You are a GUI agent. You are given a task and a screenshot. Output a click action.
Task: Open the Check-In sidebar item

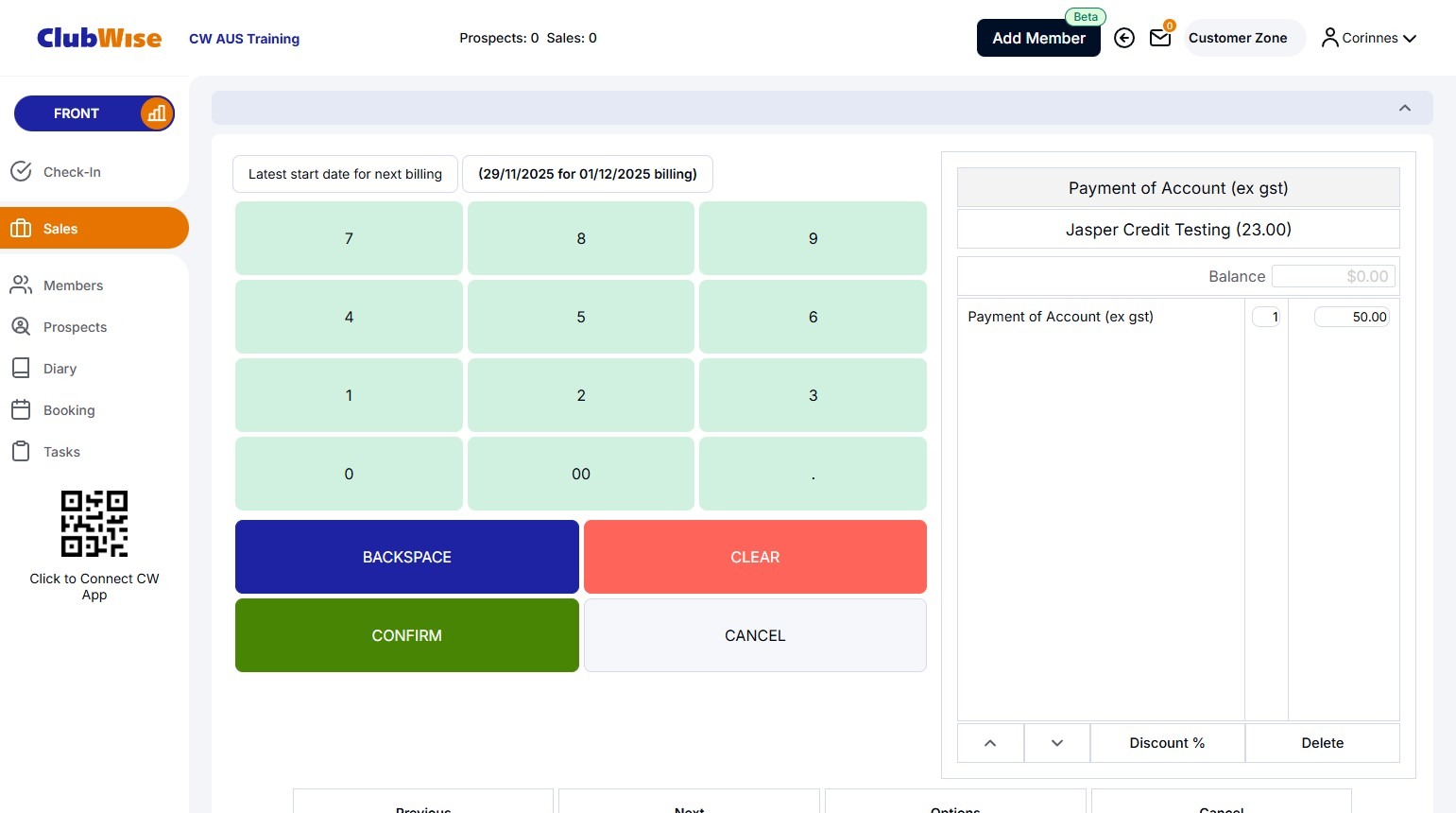[x=94, y=172]
